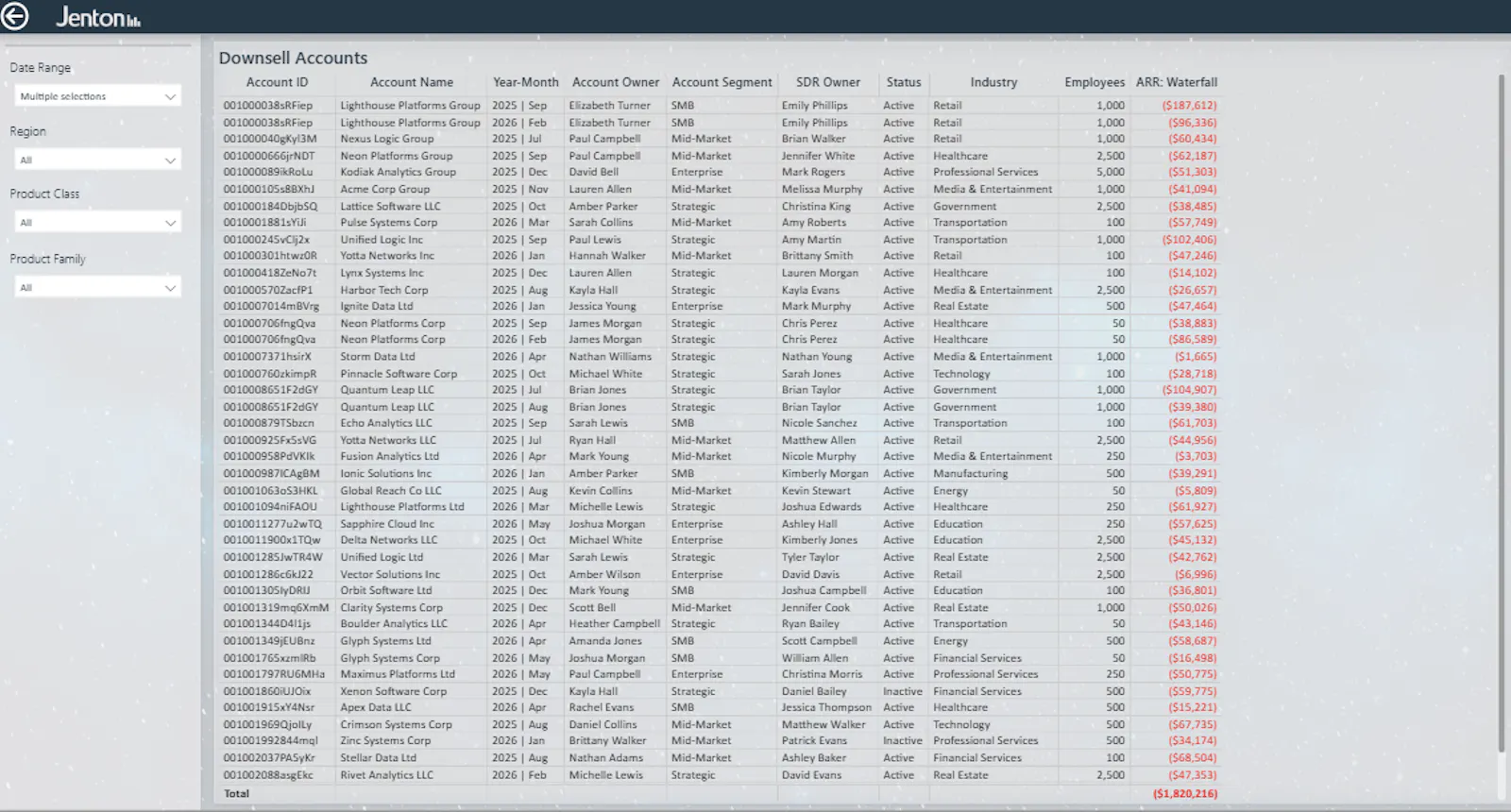Image resolution: width=1511 pixels, height=812 pixels.
Task: Open the Date Range dropdown
Action: click(x=98, y=96)
